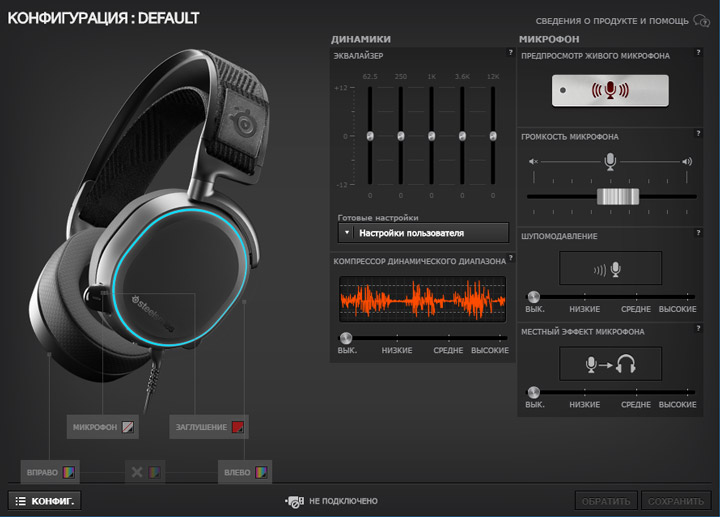Click the noise cancellation microphone graphic

pyautogui.click(x=610, y=268)
